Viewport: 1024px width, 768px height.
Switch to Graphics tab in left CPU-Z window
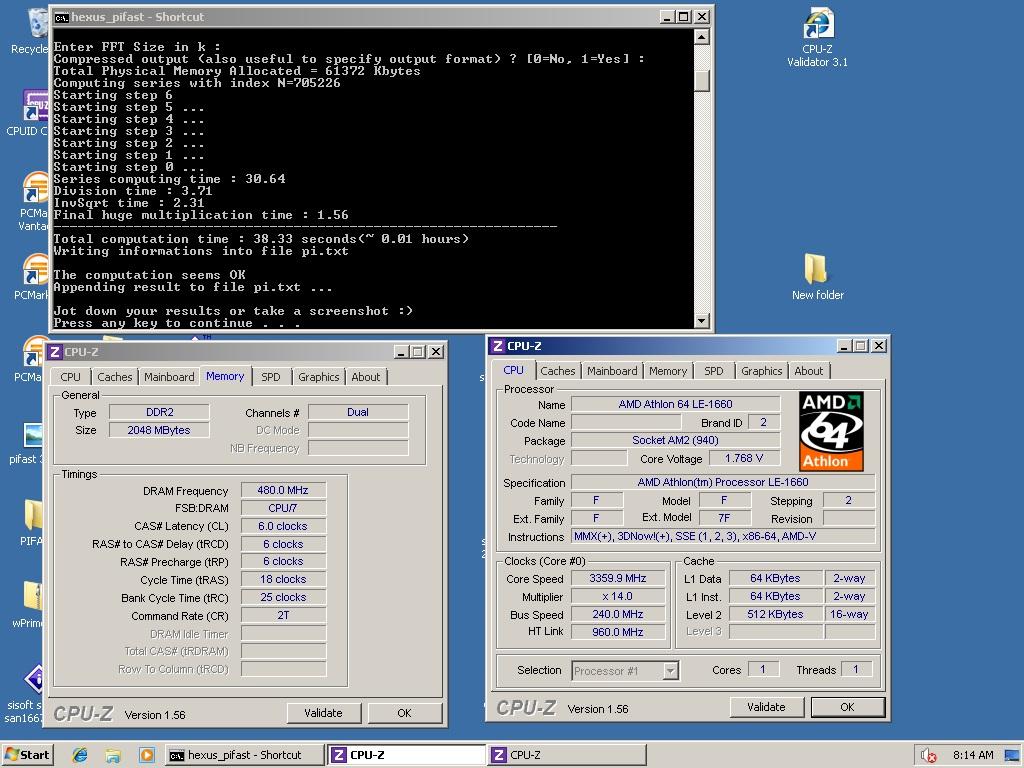(x=319, y=377)
